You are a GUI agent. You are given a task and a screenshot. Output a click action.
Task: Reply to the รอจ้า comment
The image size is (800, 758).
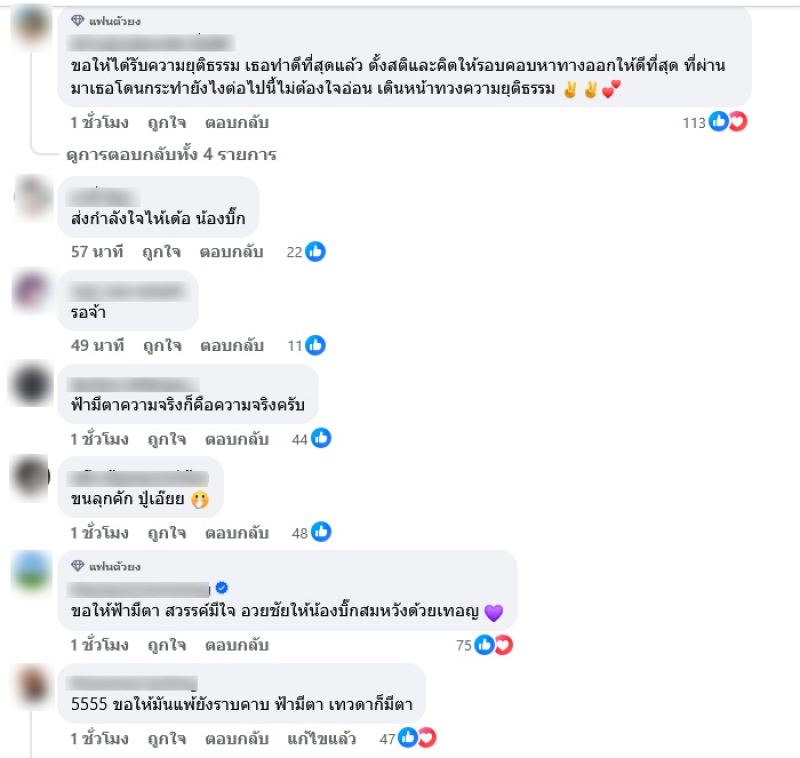click(x=232, y=346)
